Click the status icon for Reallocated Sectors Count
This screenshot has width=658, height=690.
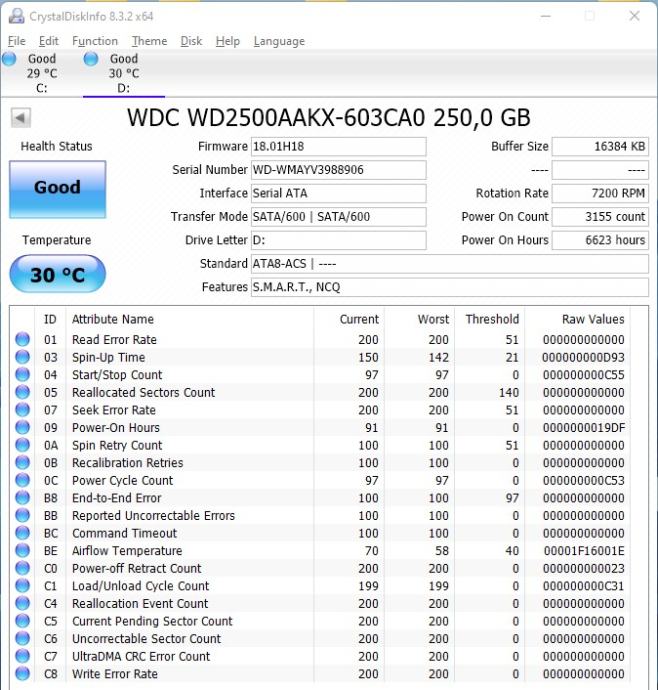tap(22, 392)
